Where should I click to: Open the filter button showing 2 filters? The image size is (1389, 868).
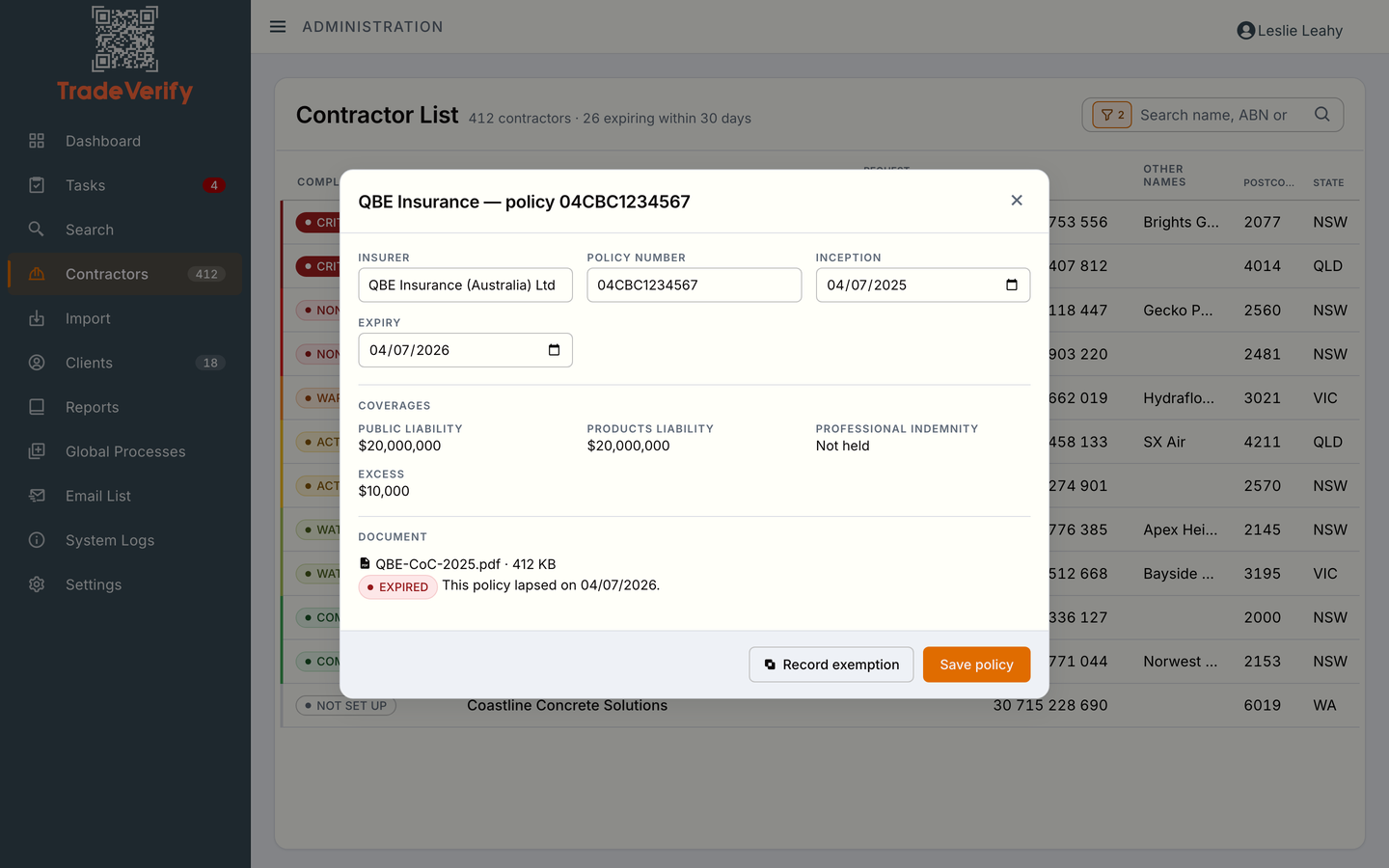[x=1112, y=115]
